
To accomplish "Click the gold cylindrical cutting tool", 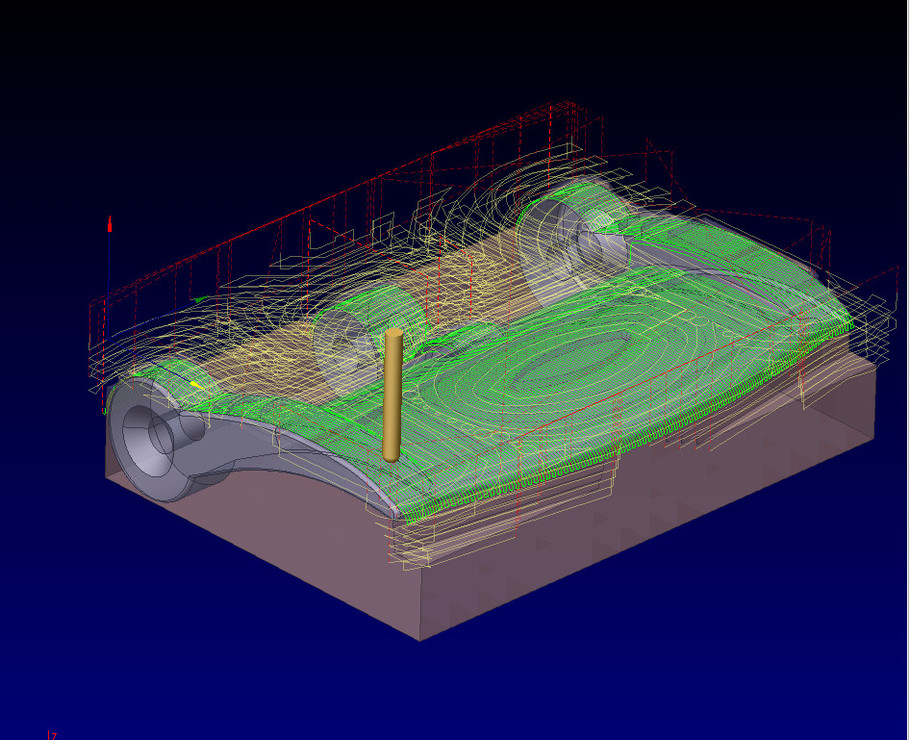I will point(392,395).
